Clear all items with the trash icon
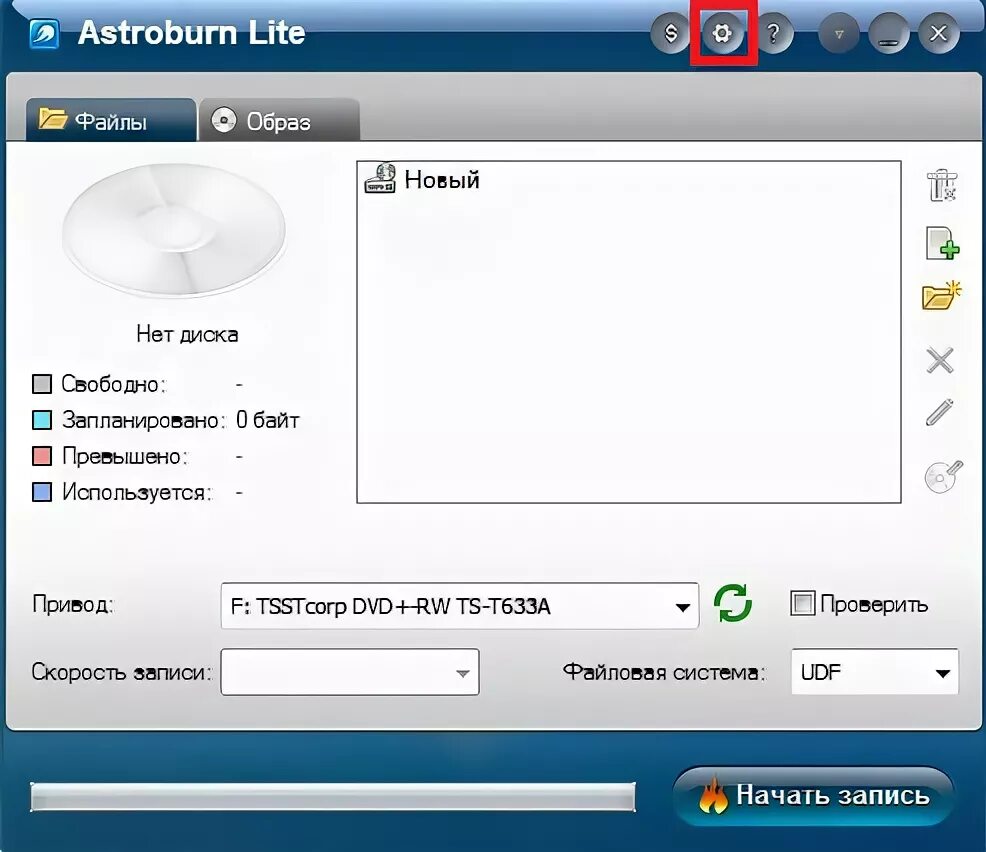This screenshot has height=852, width=986. tap(941, 185)
